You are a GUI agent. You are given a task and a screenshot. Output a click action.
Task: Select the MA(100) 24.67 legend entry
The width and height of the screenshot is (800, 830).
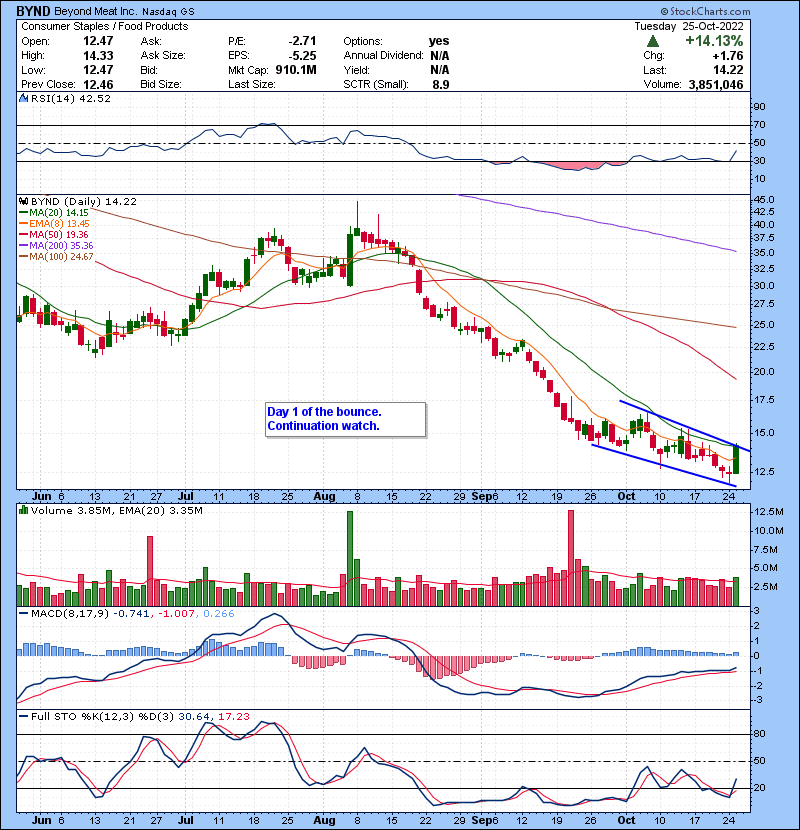click(56, 257)
